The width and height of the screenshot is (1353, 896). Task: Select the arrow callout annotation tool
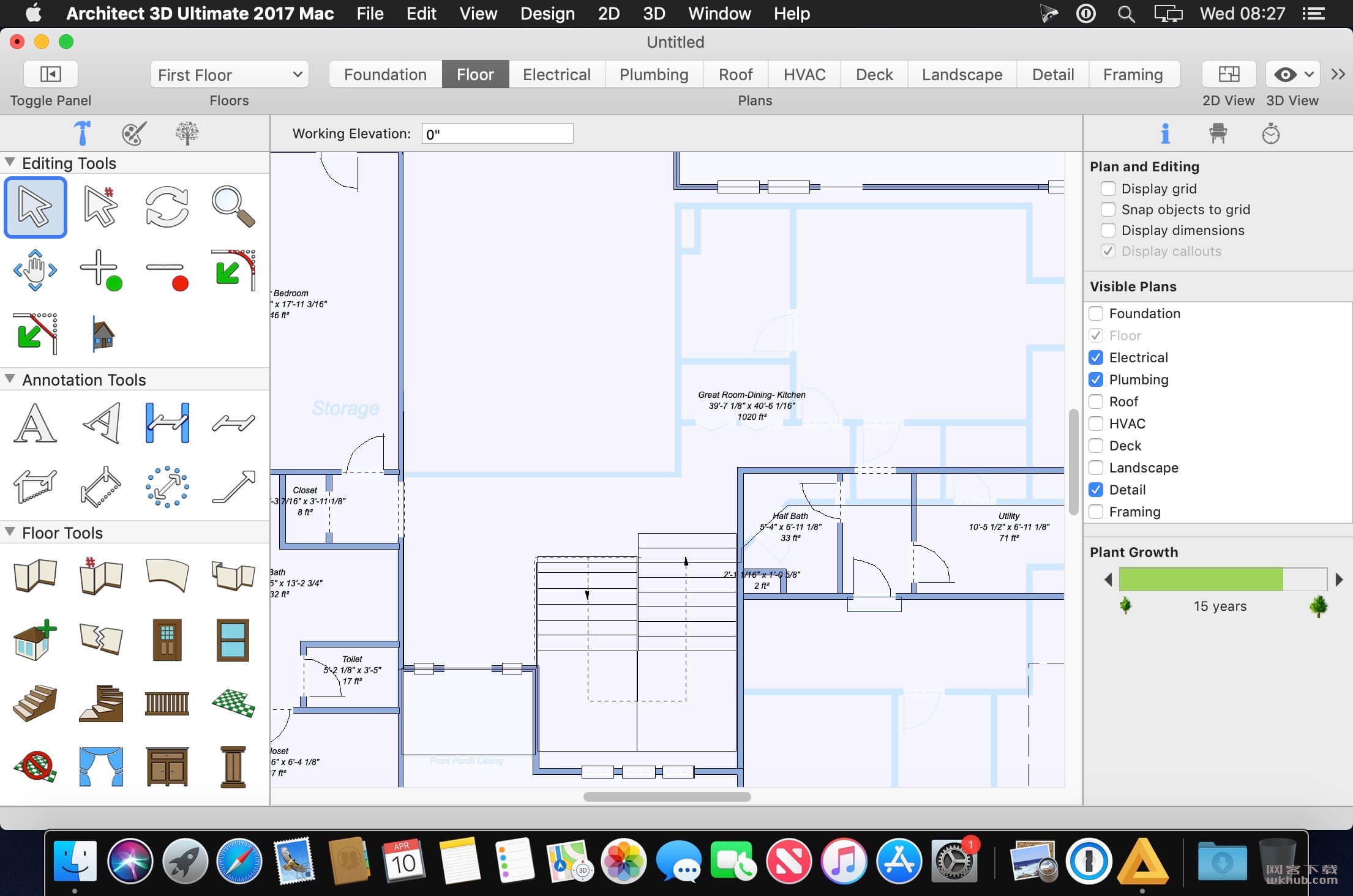[x=233, y=487]
